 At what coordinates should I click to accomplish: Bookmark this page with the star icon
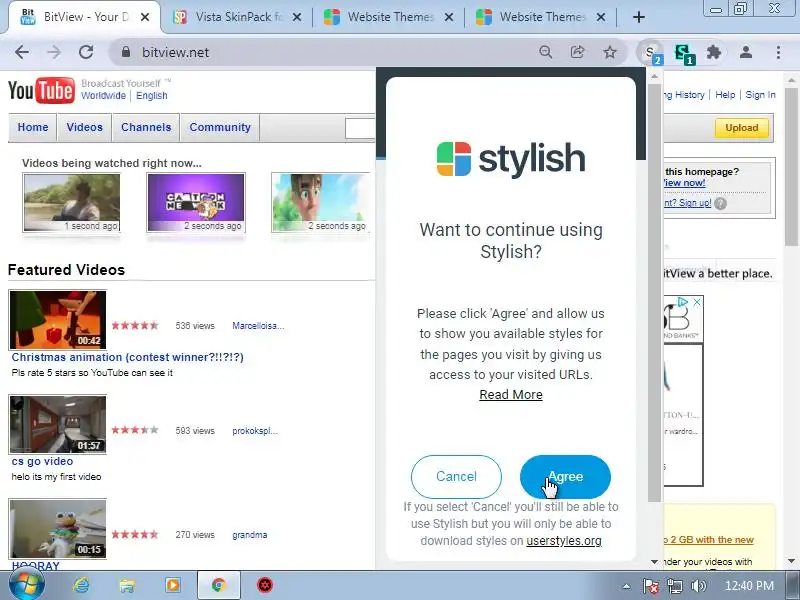click(x=610, y=52)
